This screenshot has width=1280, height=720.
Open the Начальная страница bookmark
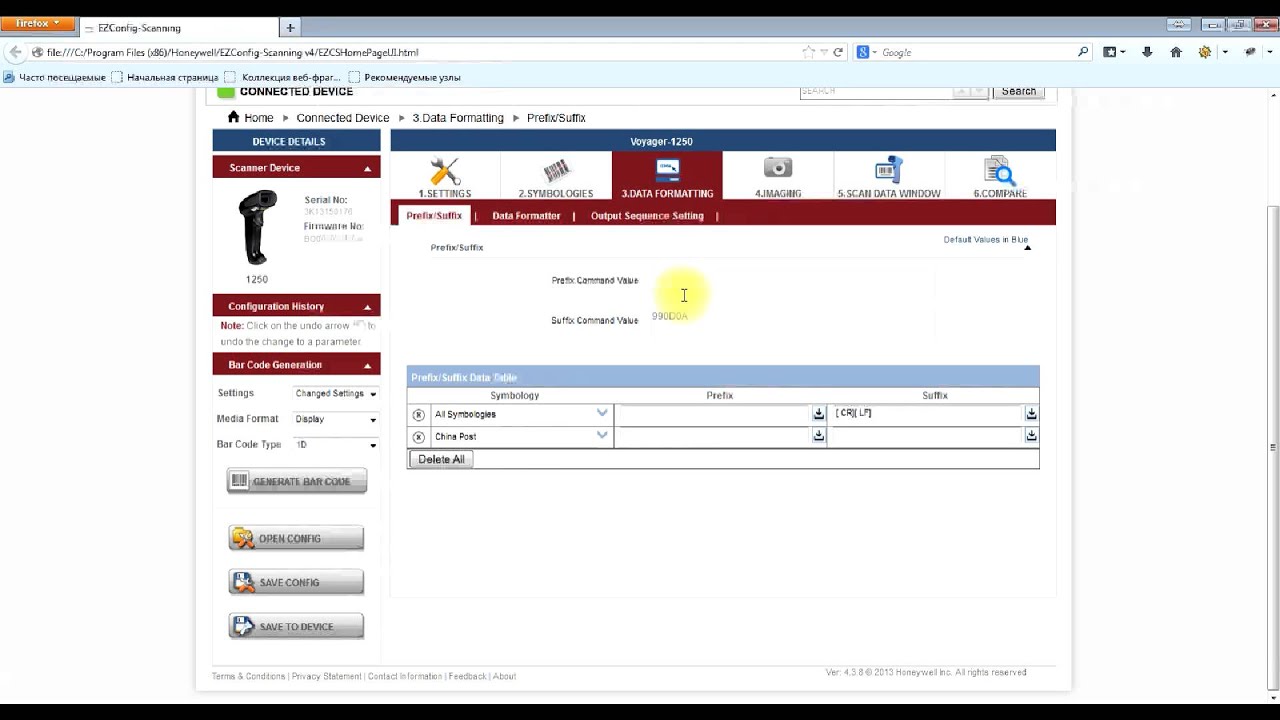[165, 77]
